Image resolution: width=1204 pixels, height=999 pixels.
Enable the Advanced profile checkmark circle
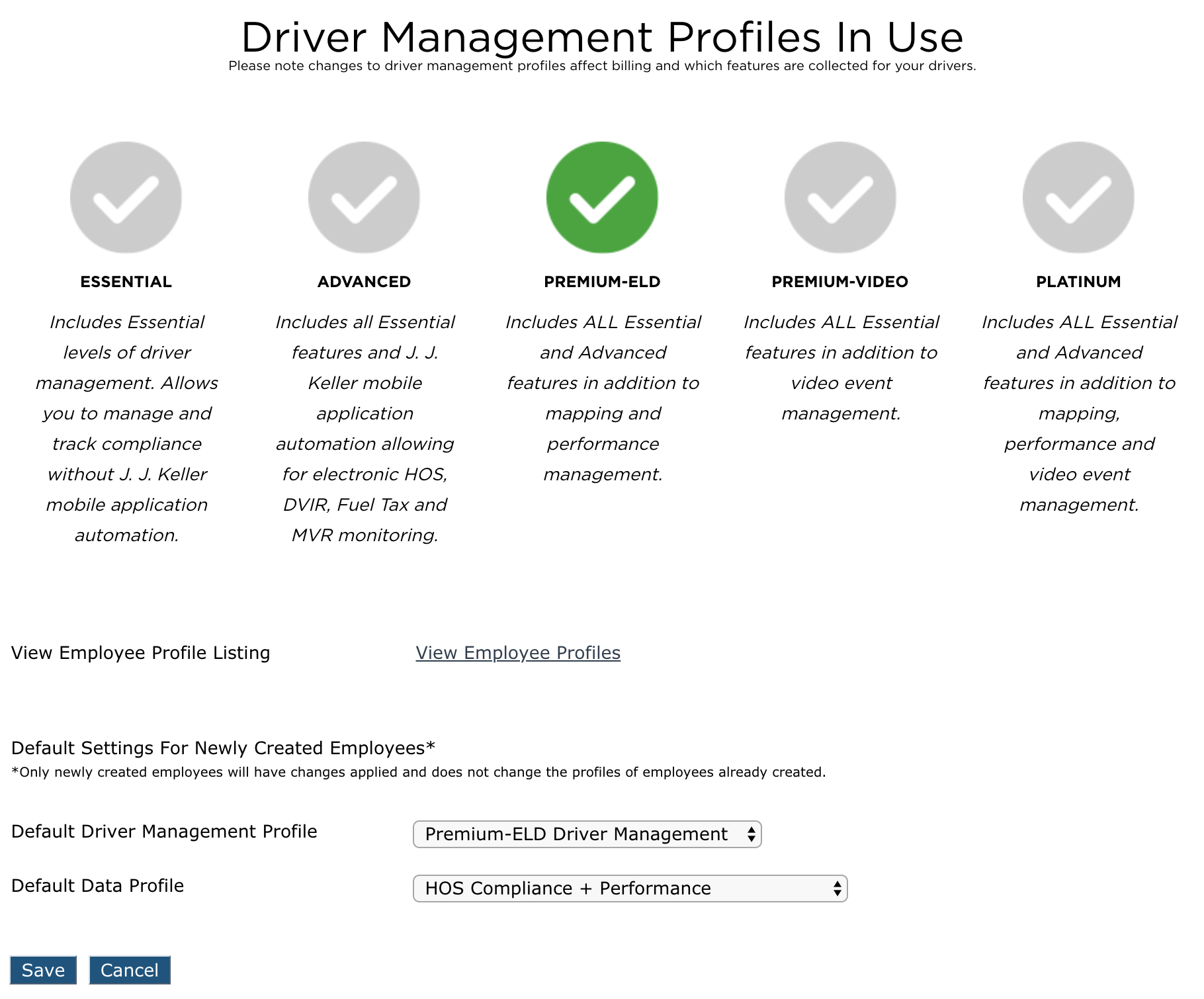(x=364, y=197)
